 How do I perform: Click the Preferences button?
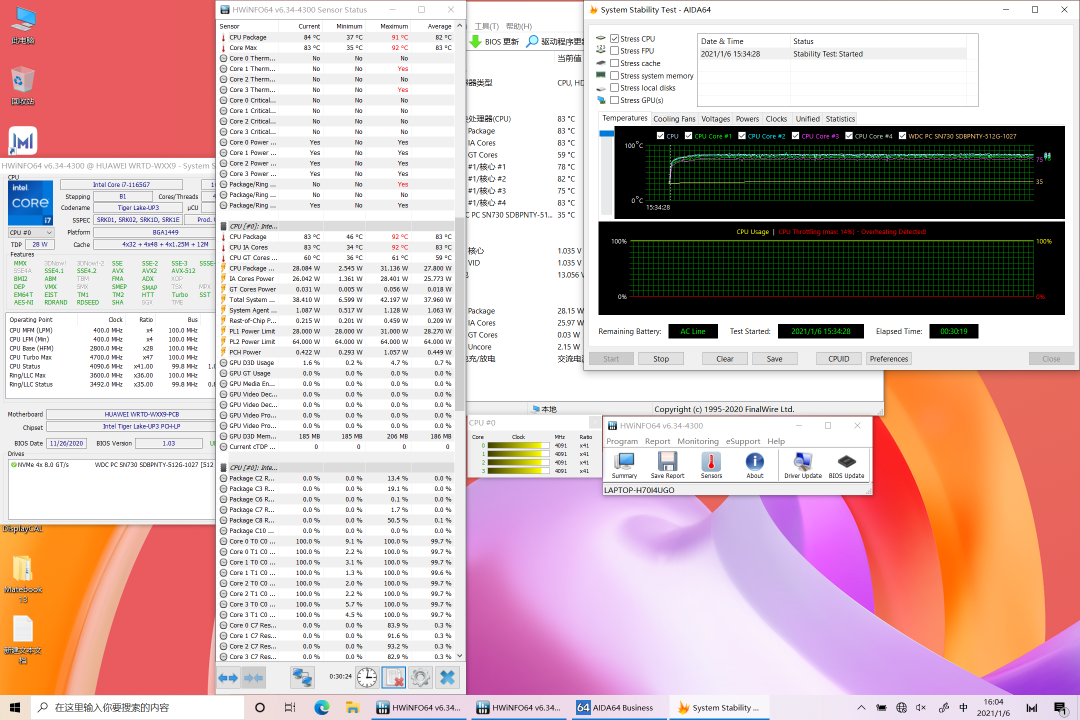click(x=888, y=358)
